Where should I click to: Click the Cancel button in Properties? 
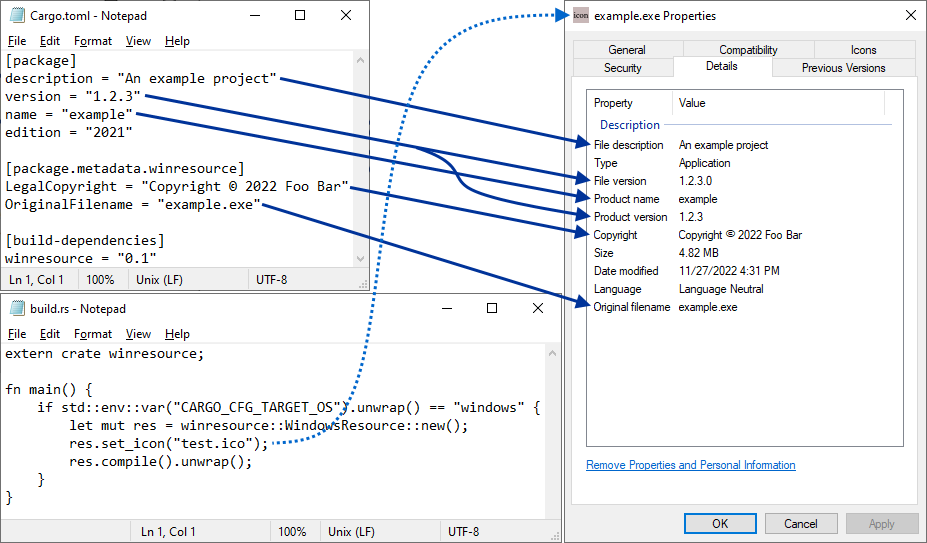pos(800,523)
